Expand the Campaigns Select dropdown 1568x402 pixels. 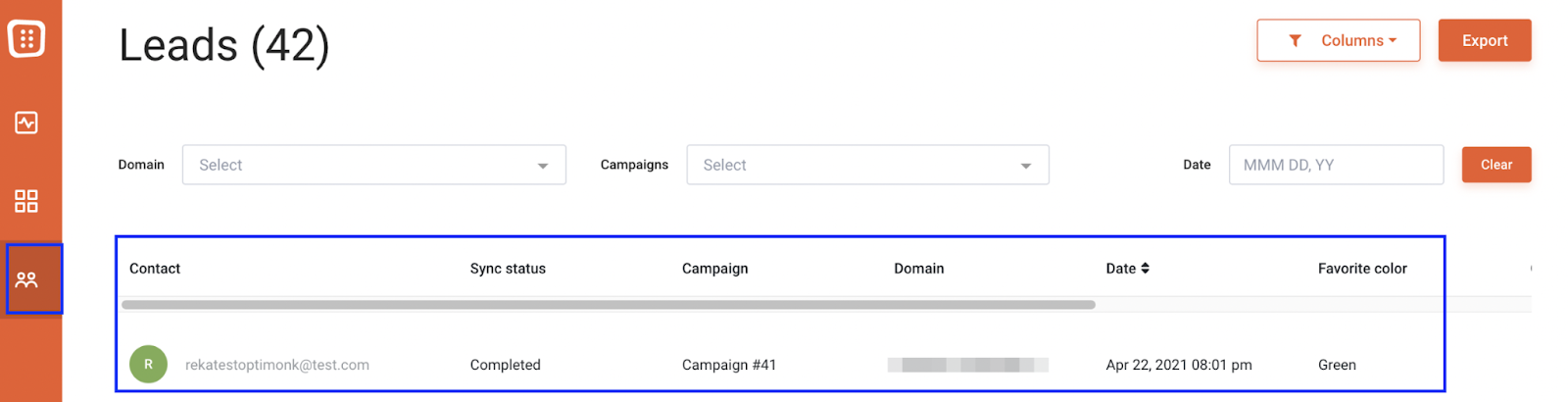(x=867, y=165)
